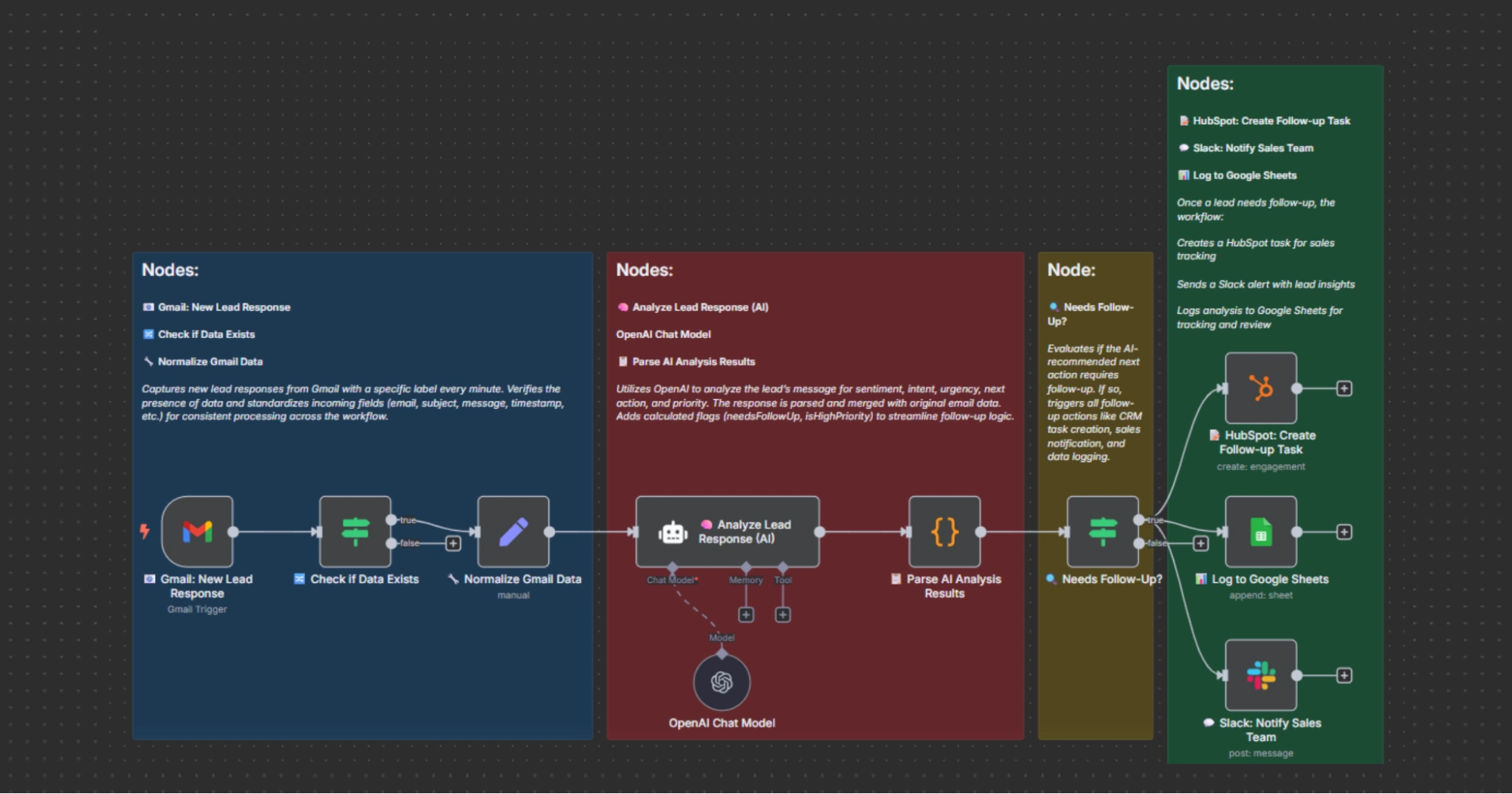Select the OpenAI Chat Model node
Image resolution: width=1512 pixels, height=794 pixels.
click(x=721, y=681)
